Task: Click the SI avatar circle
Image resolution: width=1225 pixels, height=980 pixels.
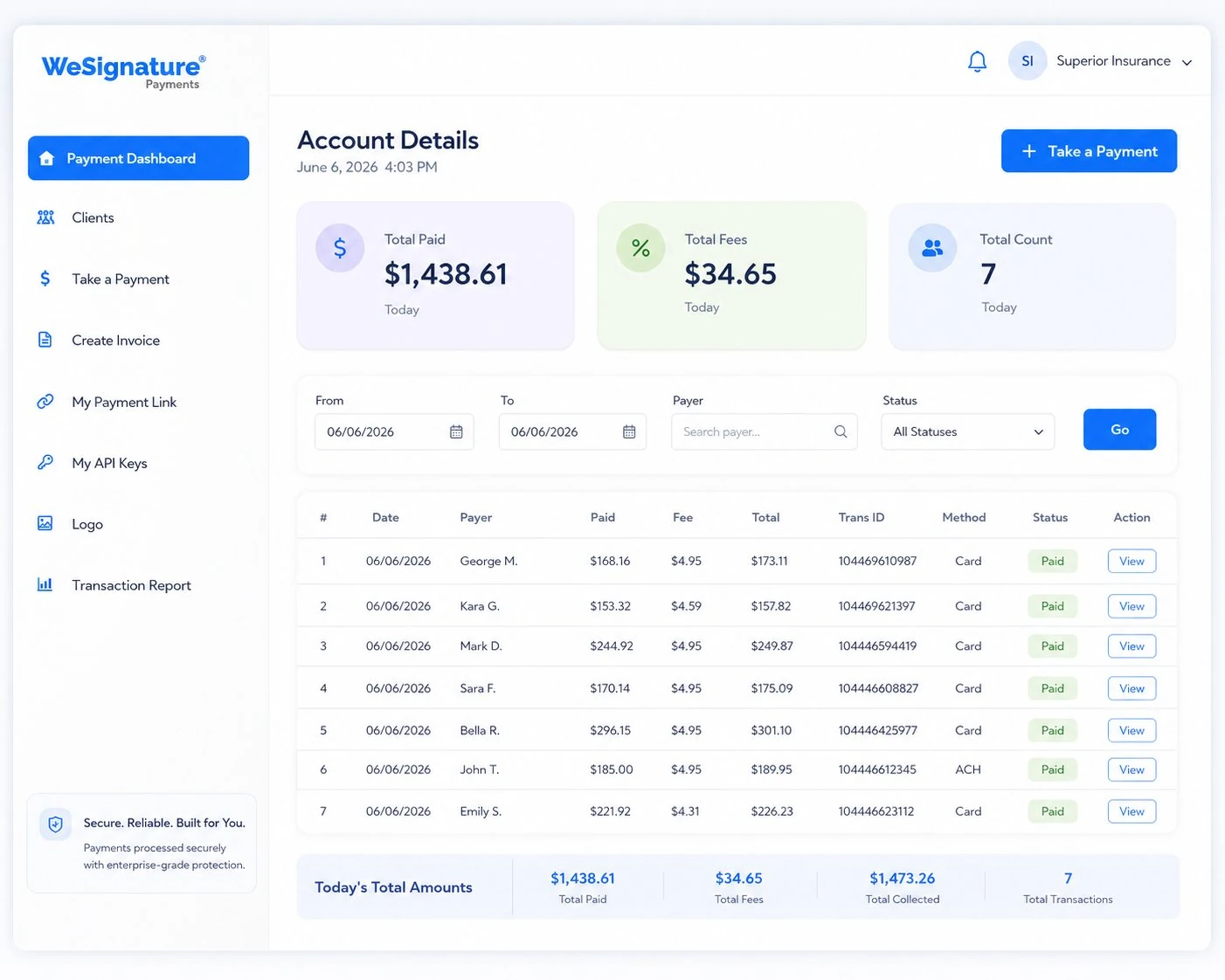Action: pyautogui.click(x=1028, y=61)
